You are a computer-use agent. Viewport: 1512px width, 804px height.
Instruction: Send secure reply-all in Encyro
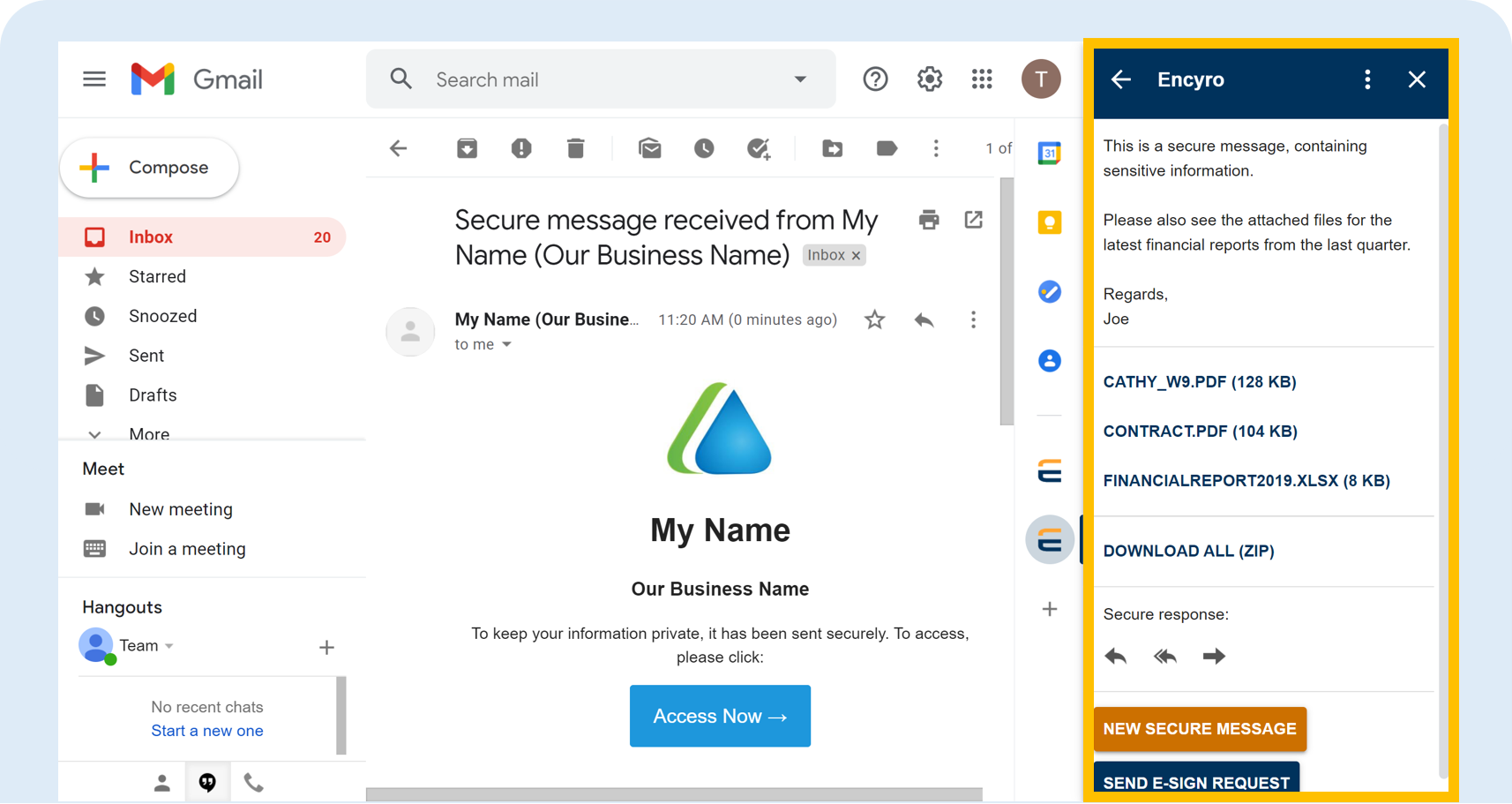[1165, 656]
